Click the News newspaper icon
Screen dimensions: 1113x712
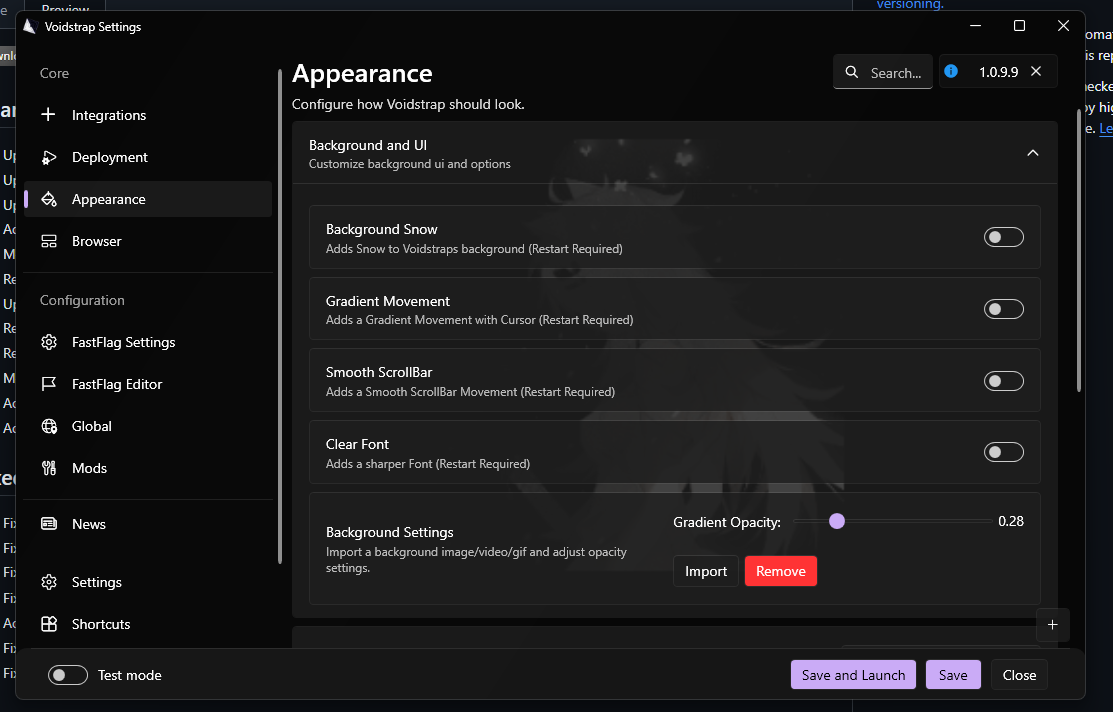[x=48, y=524]
